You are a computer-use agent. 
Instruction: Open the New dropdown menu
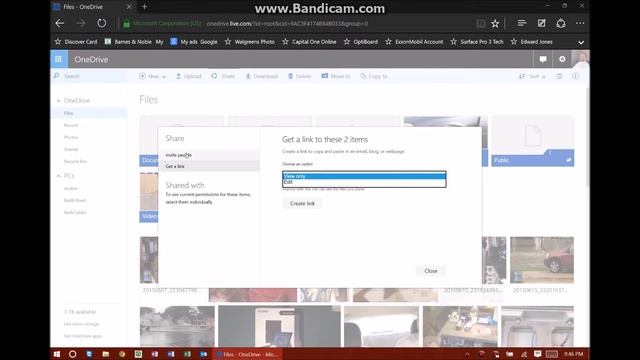tap(153, 76)
